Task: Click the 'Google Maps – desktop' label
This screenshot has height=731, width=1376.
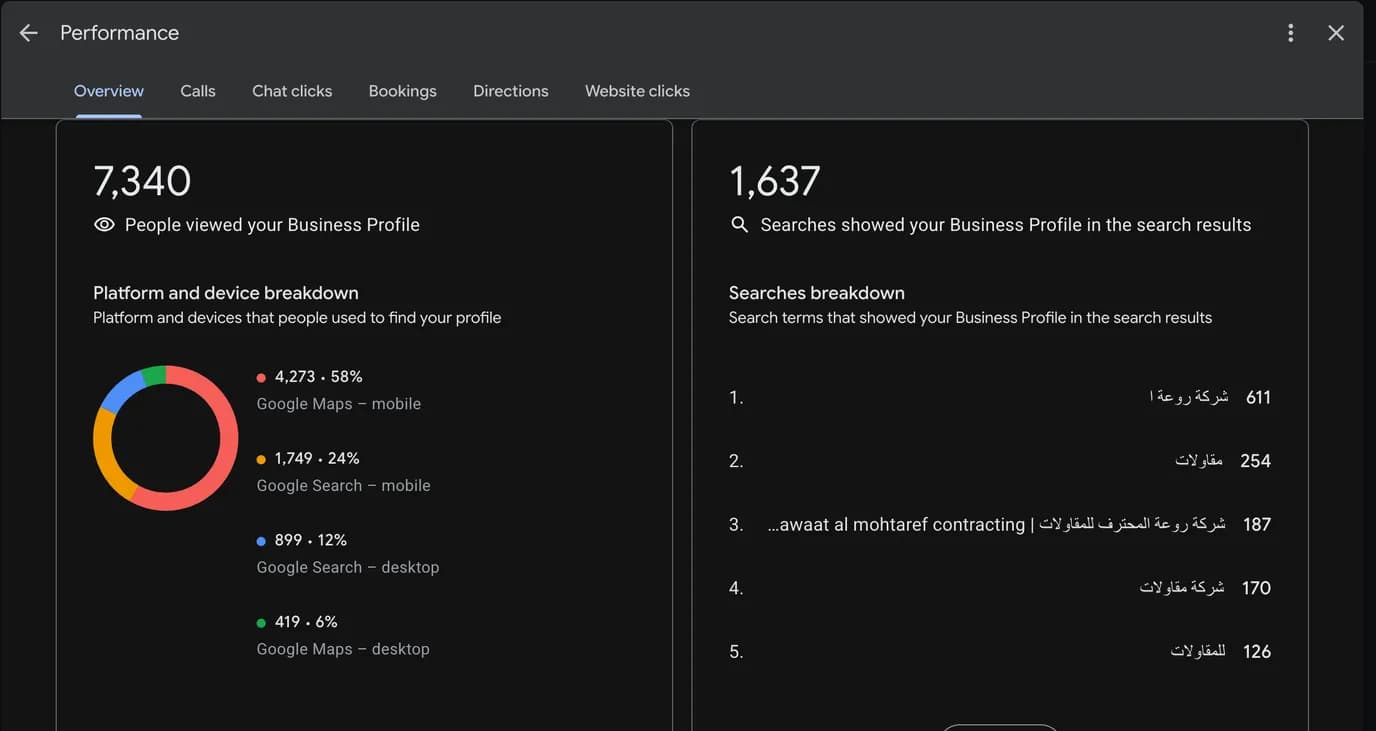Action: [343, 649]
